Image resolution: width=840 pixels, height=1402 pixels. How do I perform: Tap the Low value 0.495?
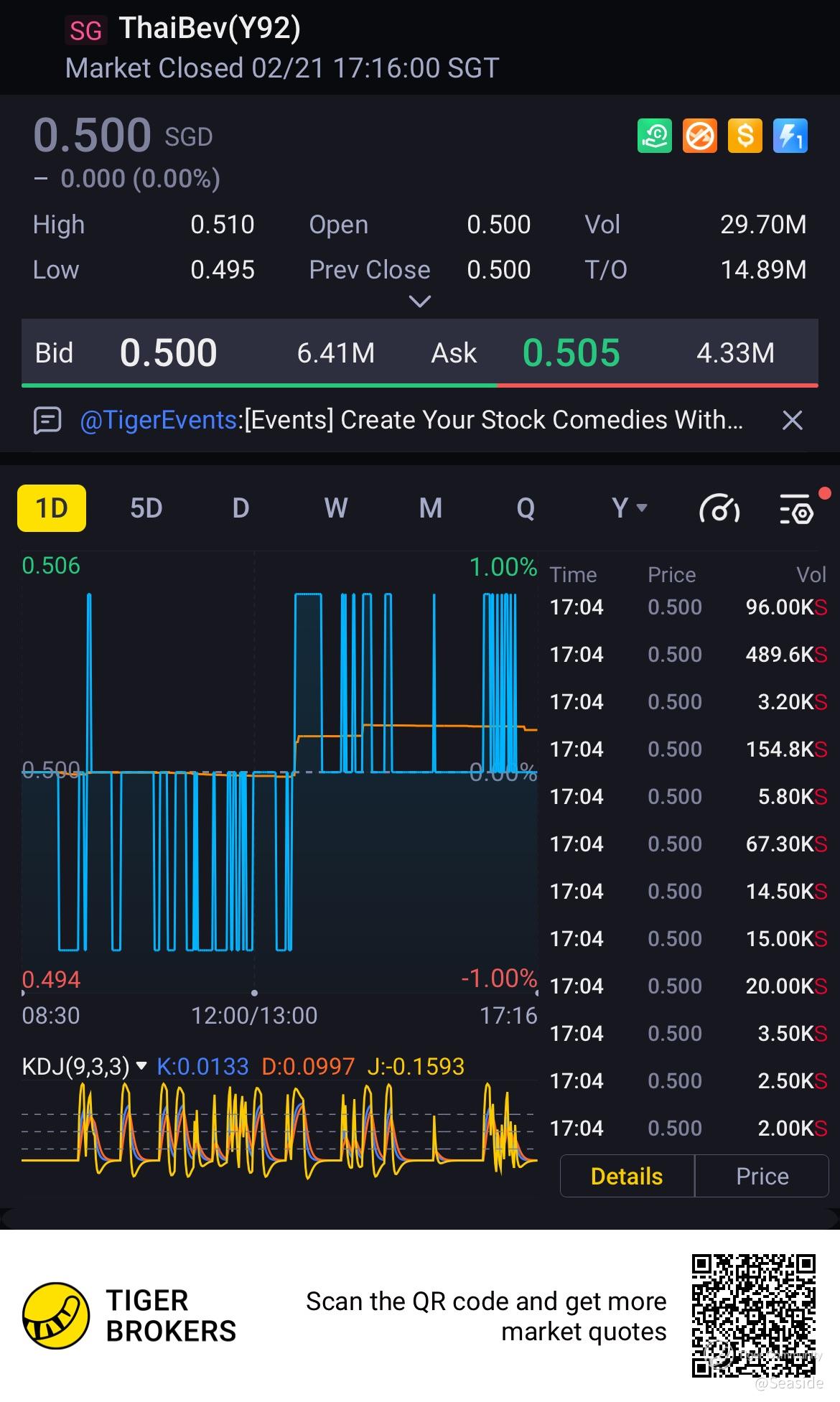coord(223,270)
